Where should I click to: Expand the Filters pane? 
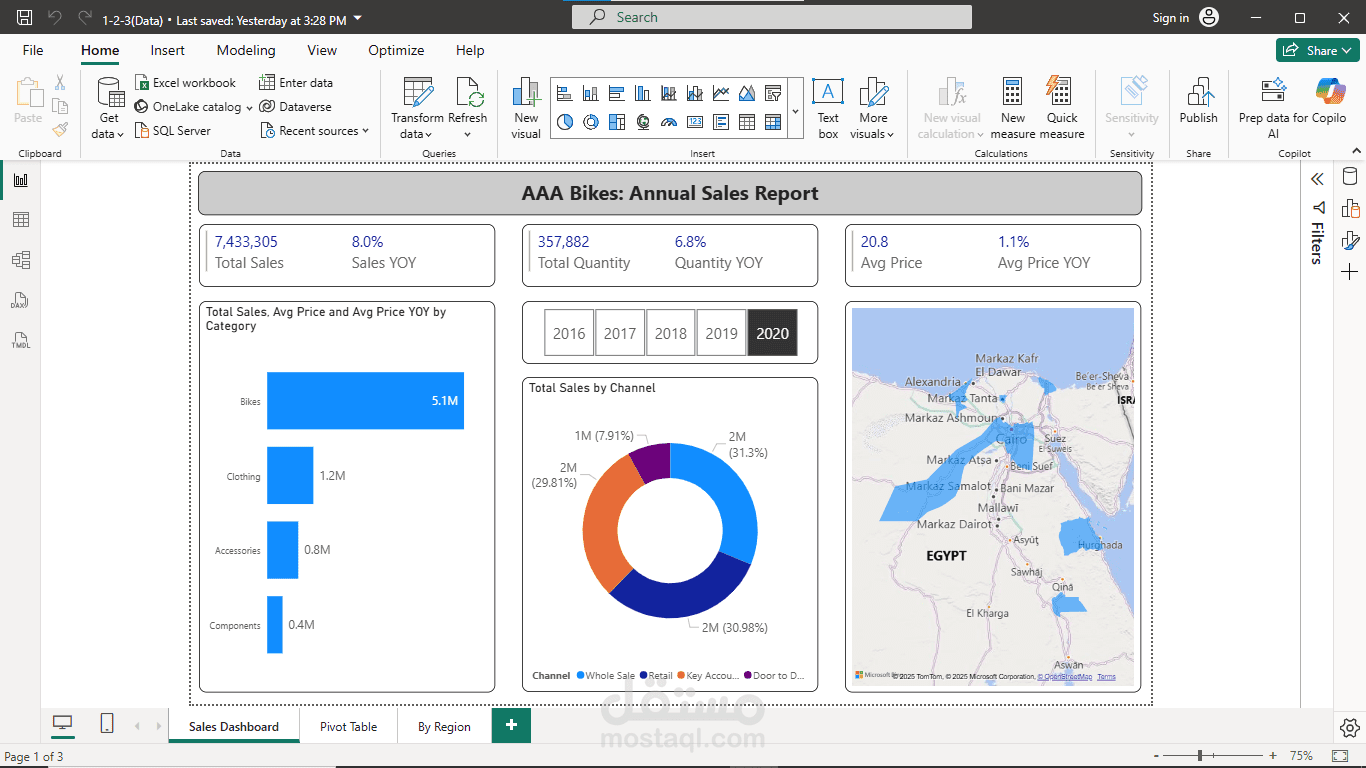tap(1317, 179)
